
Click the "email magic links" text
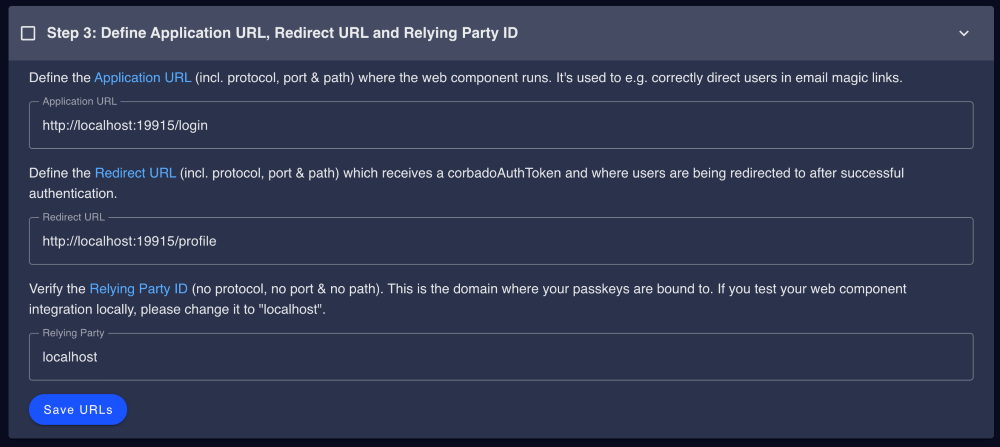845,77
